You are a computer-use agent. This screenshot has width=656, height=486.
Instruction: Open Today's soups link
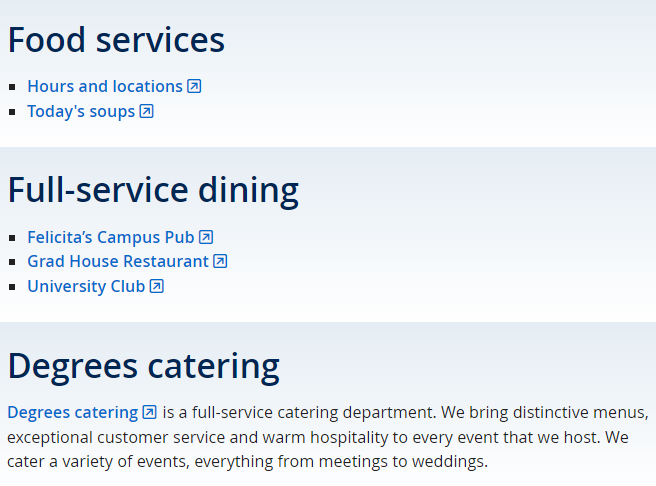click(x=81, y=112)
